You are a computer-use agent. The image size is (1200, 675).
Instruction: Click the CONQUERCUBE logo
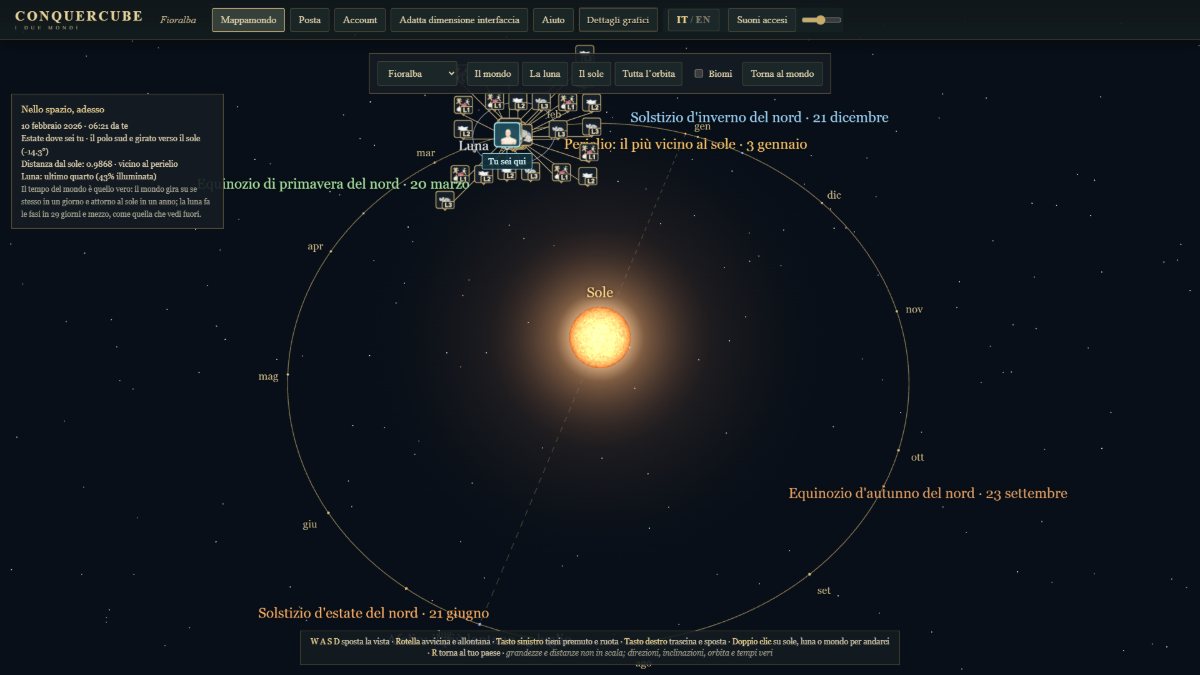pos(79,17)
